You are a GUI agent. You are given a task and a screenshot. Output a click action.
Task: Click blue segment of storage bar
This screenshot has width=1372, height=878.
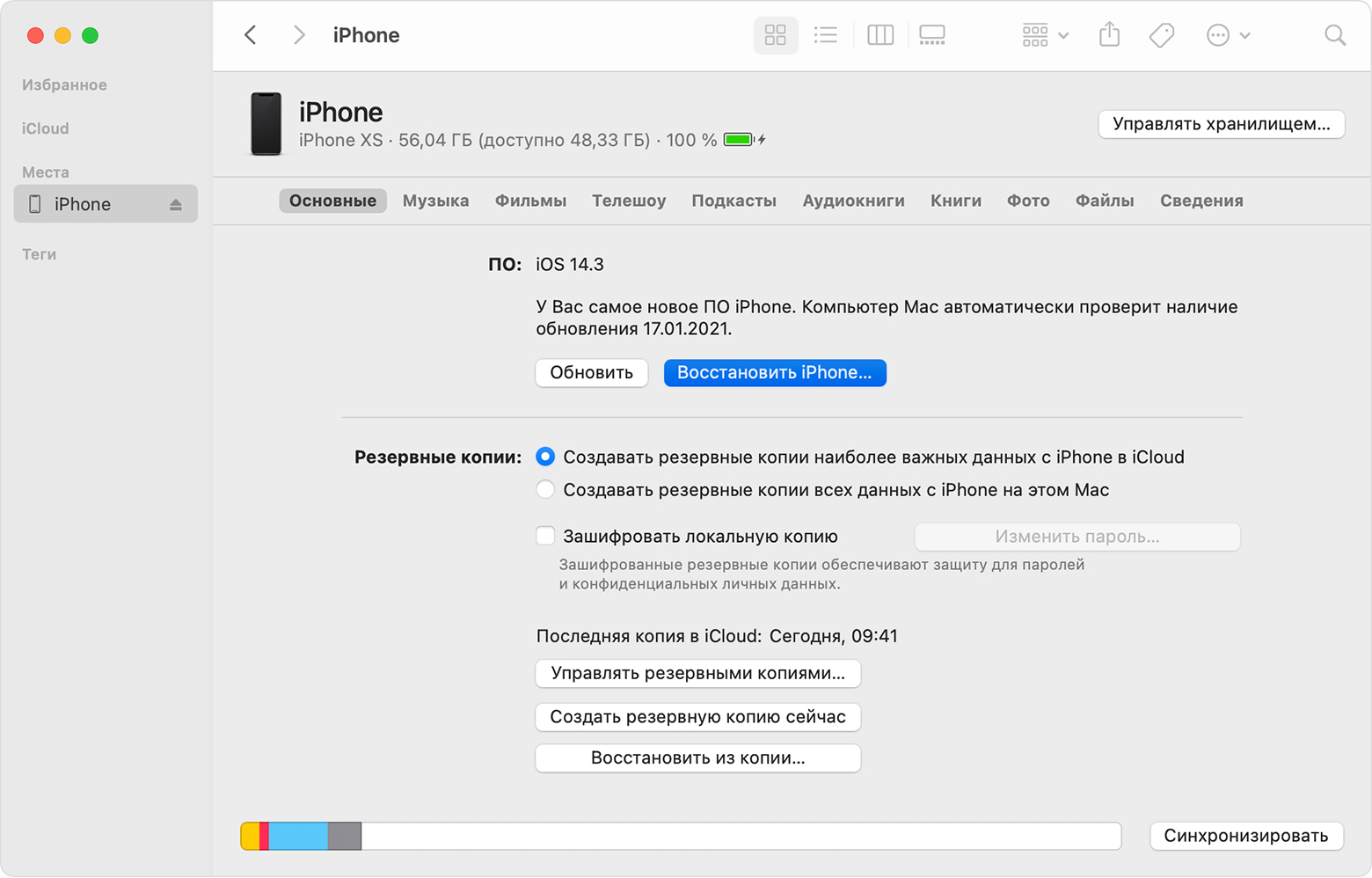tap(298, 836)
